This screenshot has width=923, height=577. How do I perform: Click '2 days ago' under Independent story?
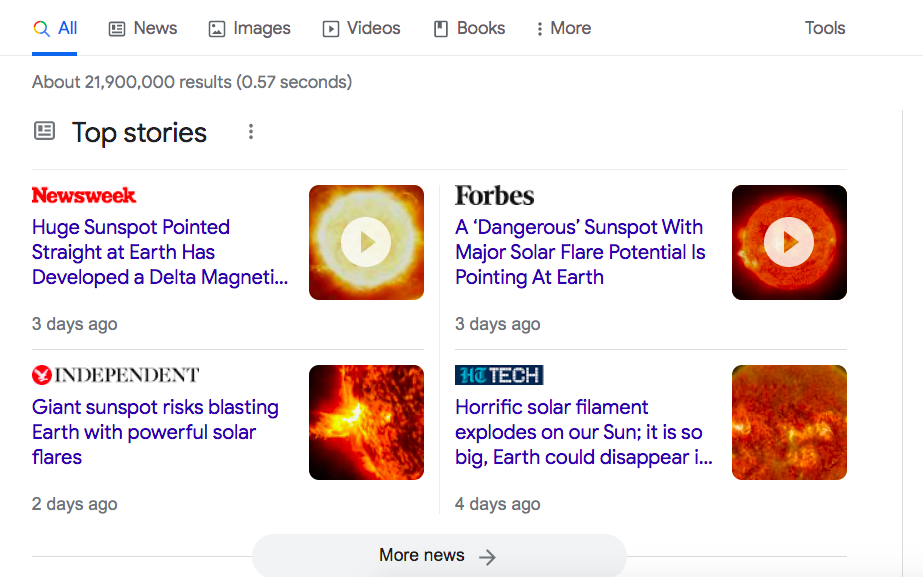tap(75, 504)
